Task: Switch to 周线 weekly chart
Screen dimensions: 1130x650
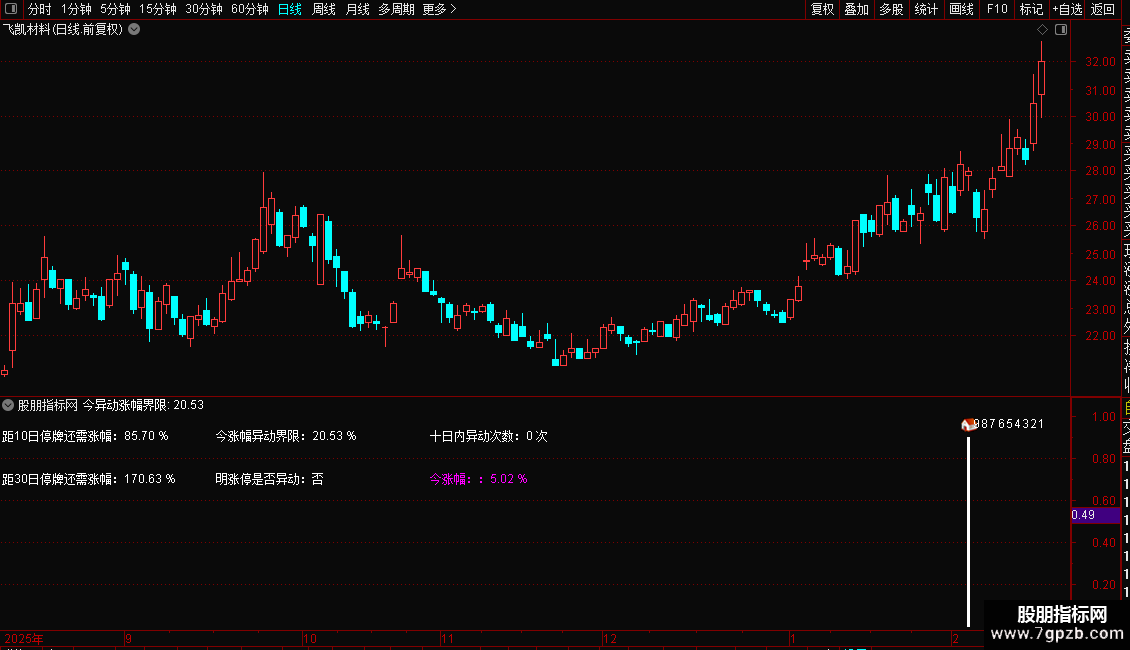Action: pyautogui.click(x=324, y=9)
